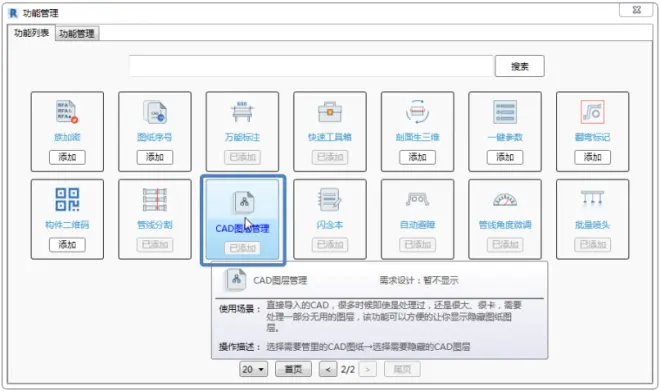Click the 批量喷头 label link
Viewport: 660px width, 391px height.
(x=593, y=225)
